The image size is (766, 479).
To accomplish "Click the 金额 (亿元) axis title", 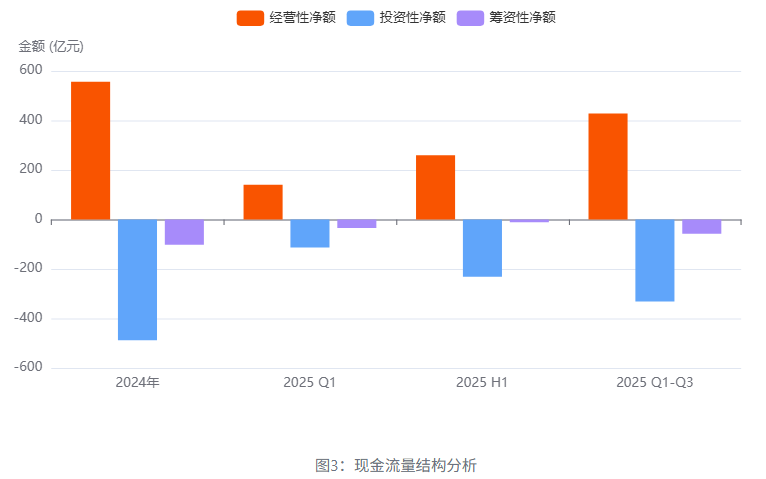I will point(51,46).
